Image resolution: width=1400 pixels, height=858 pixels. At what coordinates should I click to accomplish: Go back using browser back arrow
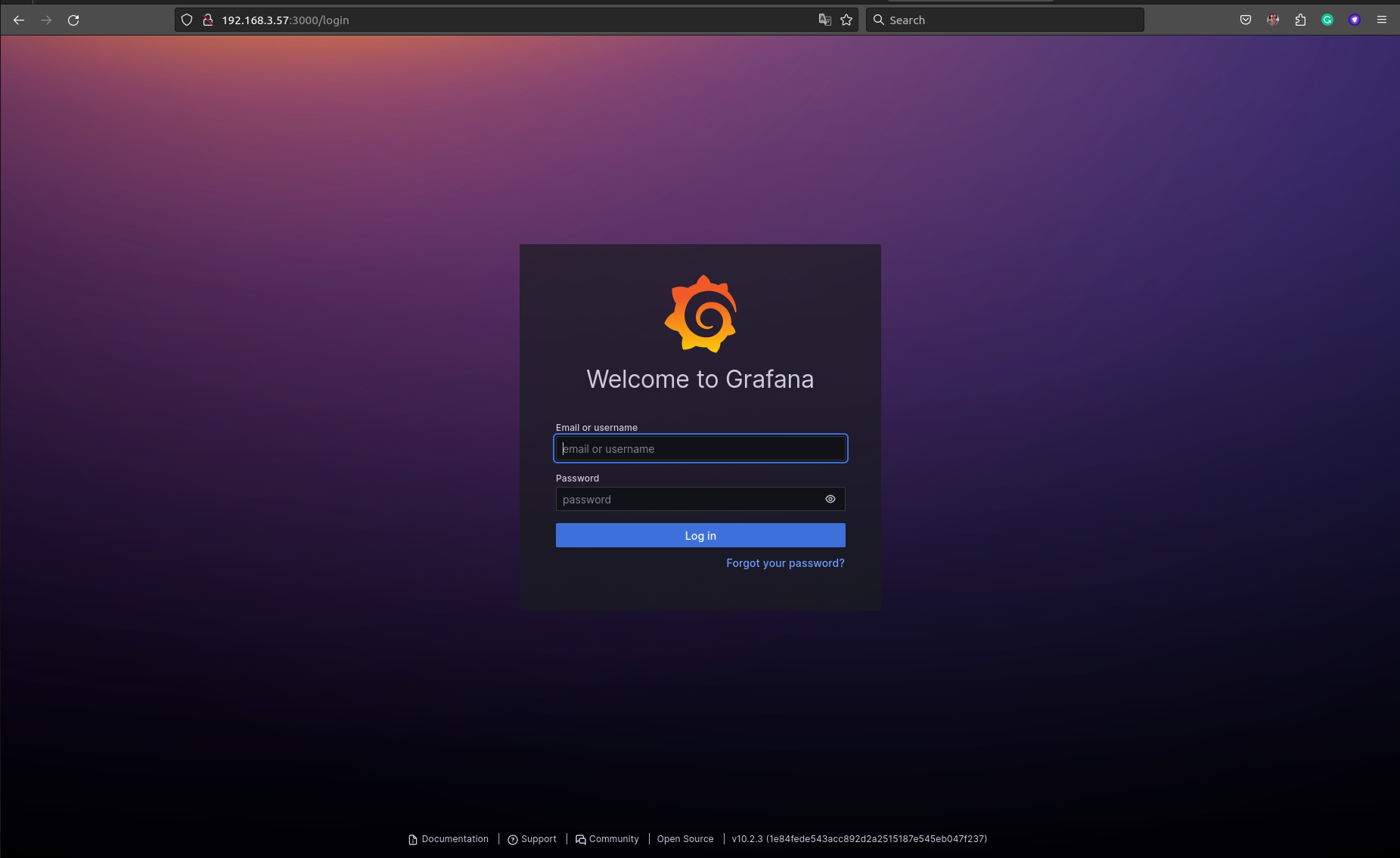19,20
